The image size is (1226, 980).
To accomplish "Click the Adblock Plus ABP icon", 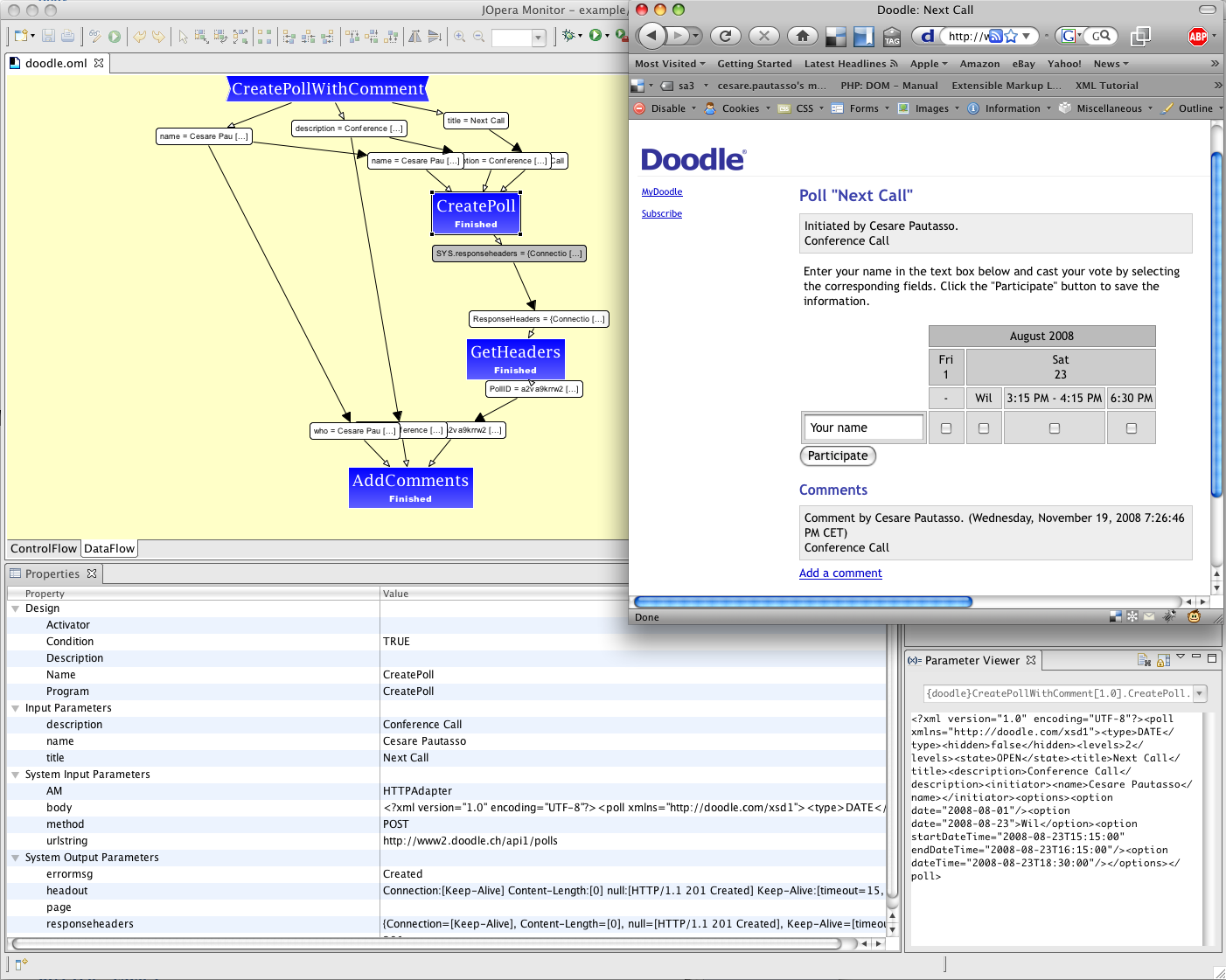I will [1198, 36].
